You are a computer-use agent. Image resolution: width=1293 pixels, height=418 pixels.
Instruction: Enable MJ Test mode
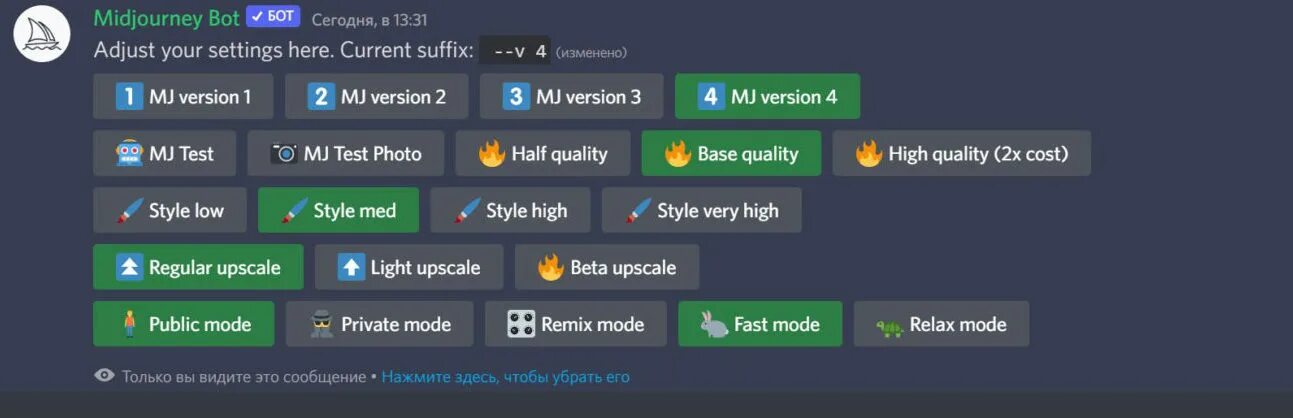pos(164,153)
